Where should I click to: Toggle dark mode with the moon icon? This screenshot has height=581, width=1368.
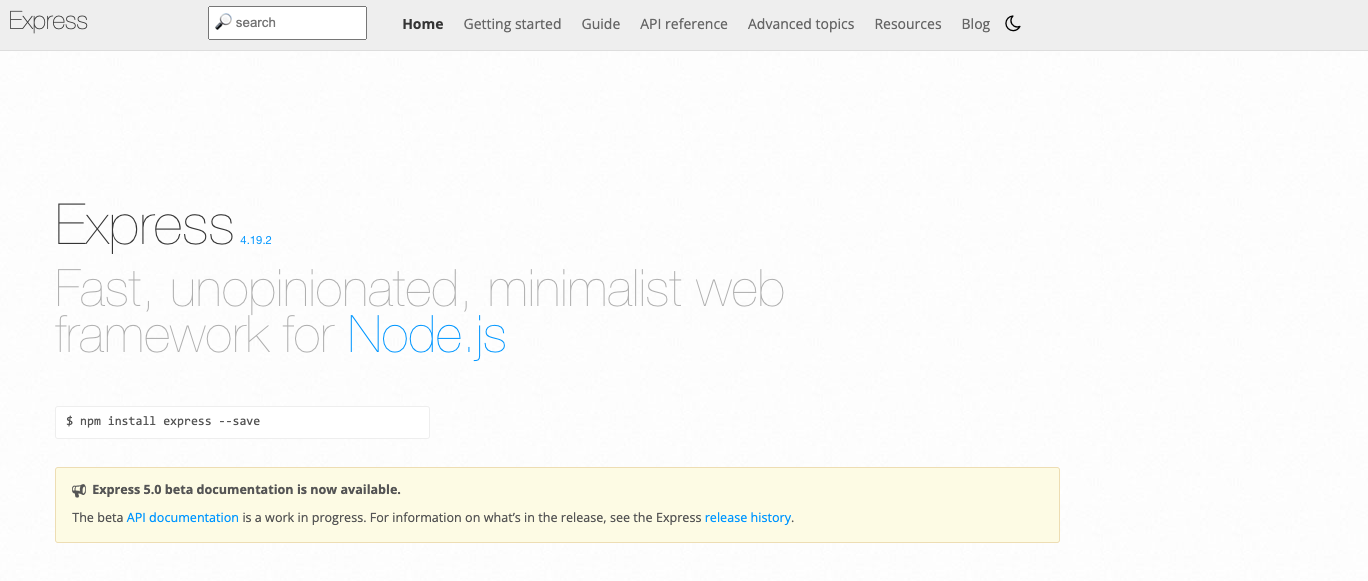coord(1013,24)
